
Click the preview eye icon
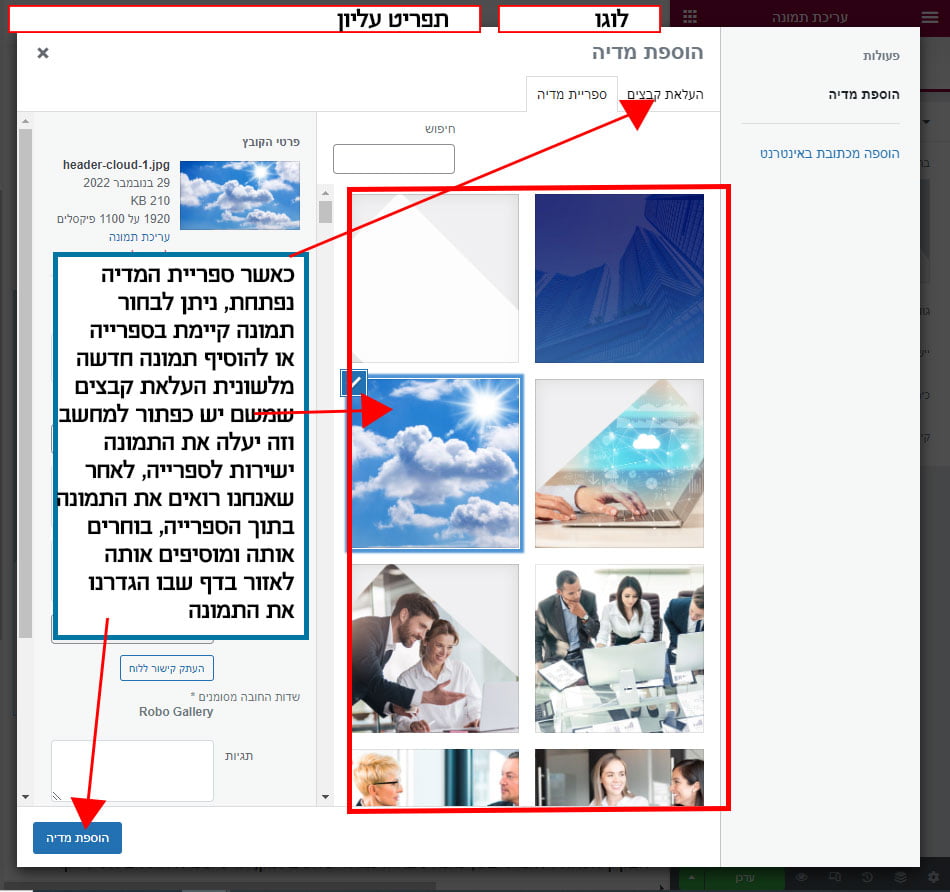(x=802, y=877)
